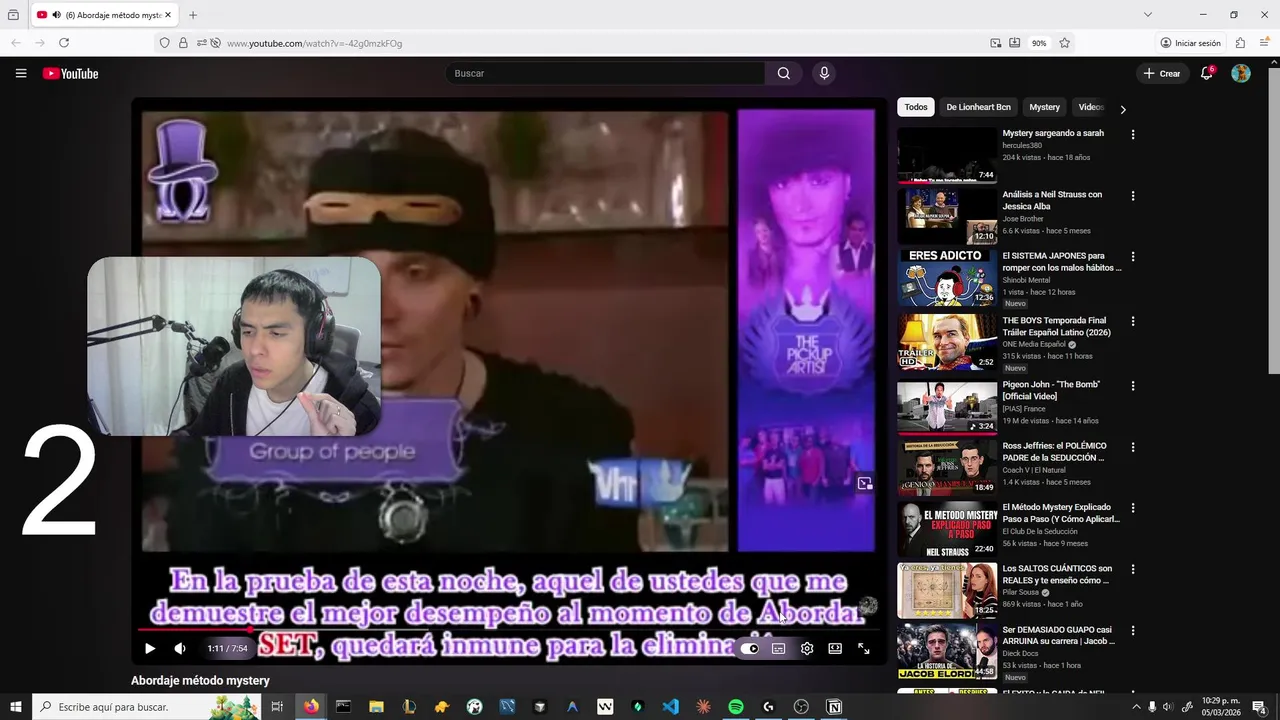Image resolution: width=1280 pixels, height=720 pixels.
Task: Open options for Análisis a Neil Strauss
Action: coord(1133,196)
